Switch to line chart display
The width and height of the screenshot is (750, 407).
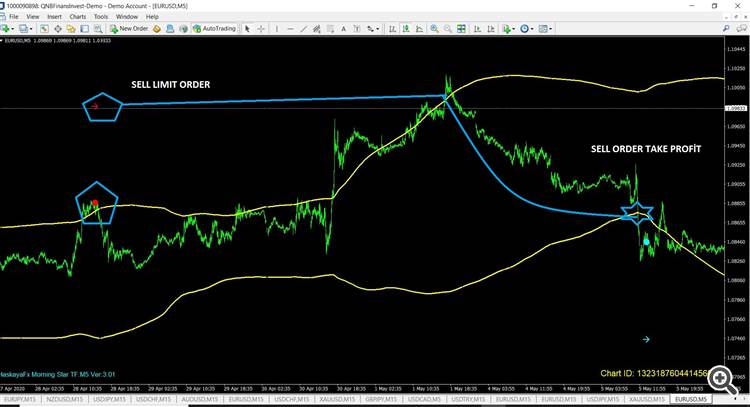419,29
